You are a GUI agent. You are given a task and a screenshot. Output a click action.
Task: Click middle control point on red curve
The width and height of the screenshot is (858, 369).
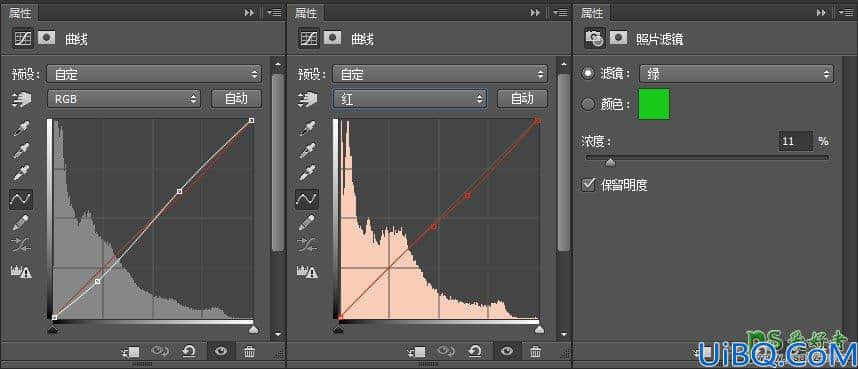click(x=434, y=226)
